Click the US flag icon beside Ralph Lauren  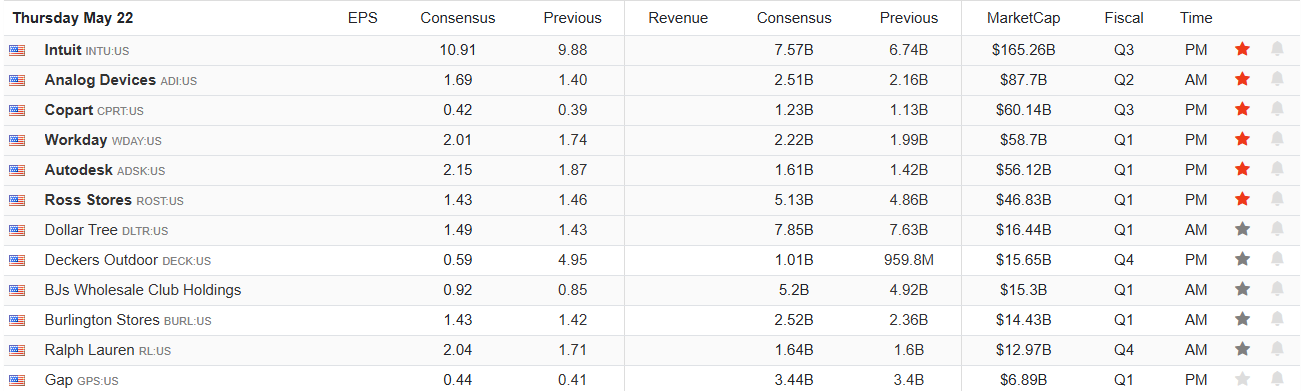pos(17,350)
